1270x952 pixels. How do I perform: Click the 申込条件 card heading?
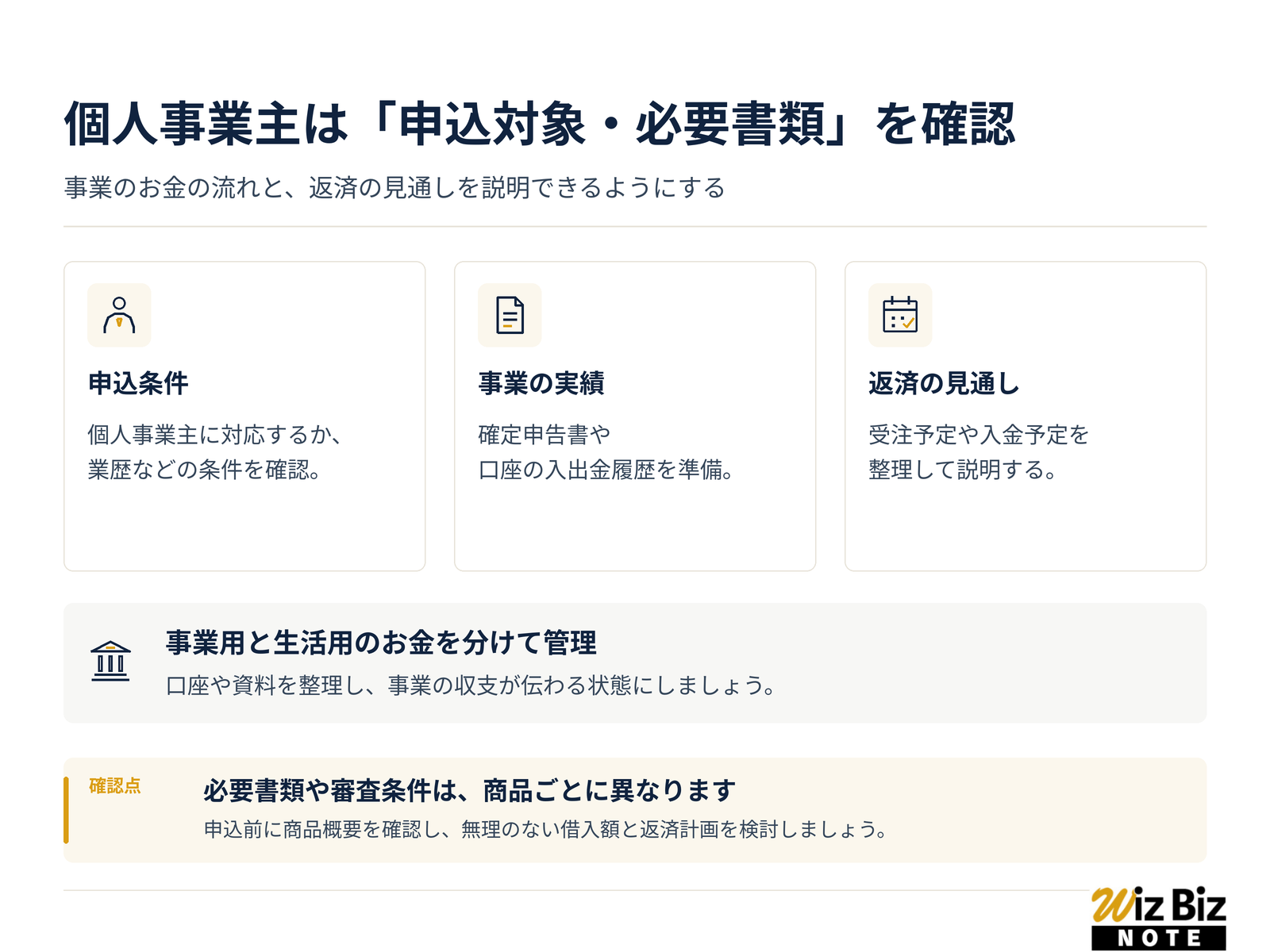[x=138, y=383]
